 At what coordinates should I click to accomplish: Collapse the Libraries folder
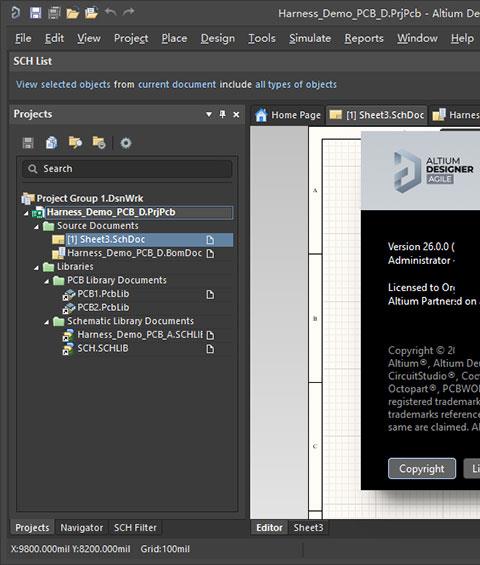[x=36, y=268]
